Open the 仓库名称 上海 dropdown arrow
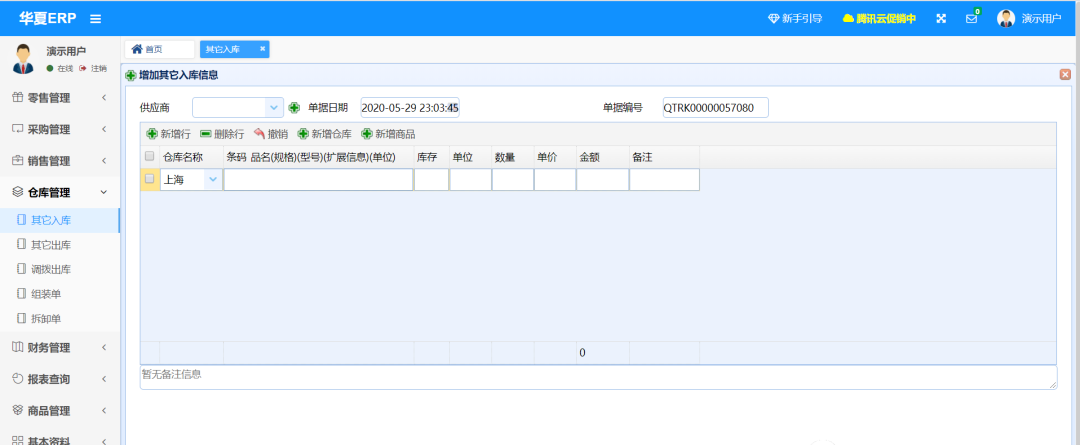This screenshot has width=1080, height=445. (213, 179)
